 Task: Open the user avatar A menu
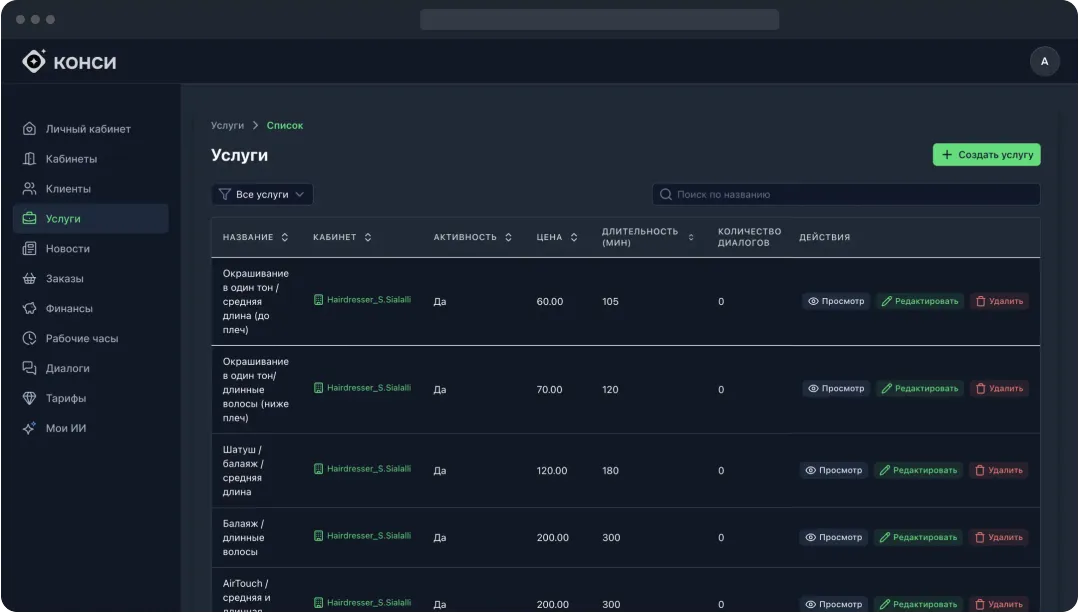tap(1044, 62)
